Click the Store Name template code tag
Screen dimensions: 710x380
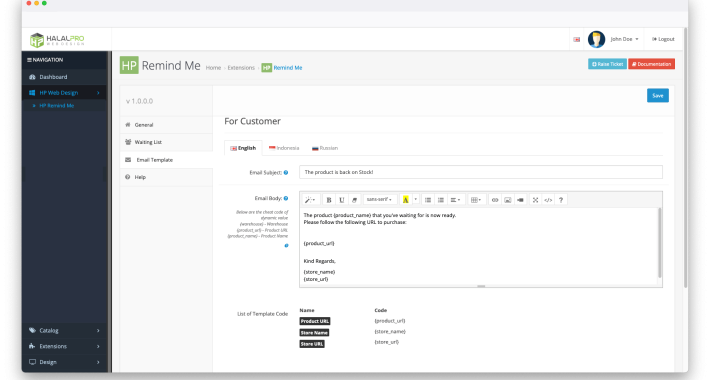pos(314,332)
